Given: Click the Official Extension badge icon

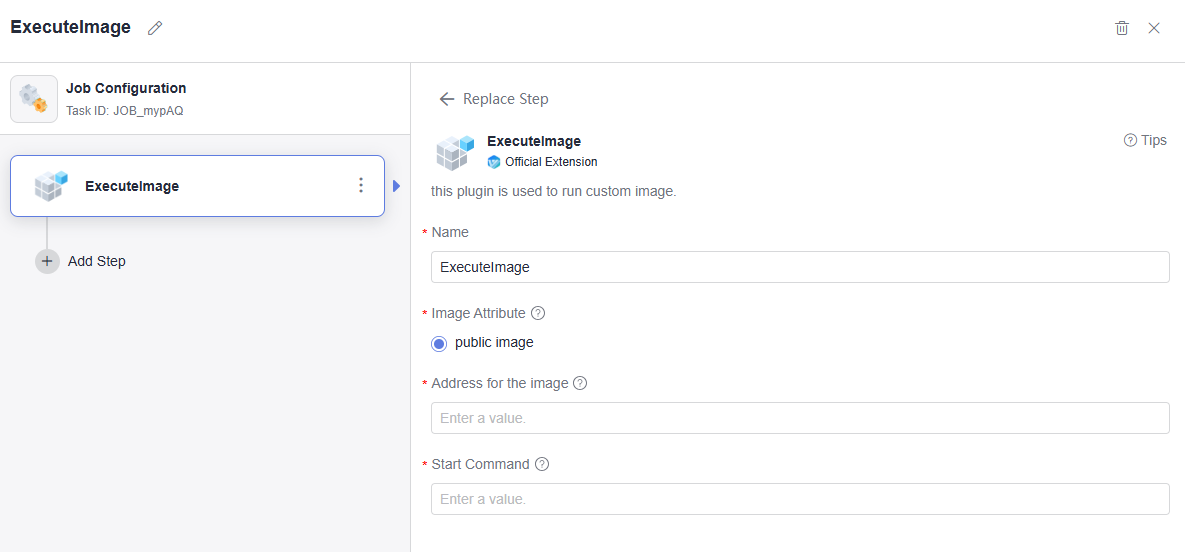Looking at the screenshot, I should point(494,162).
